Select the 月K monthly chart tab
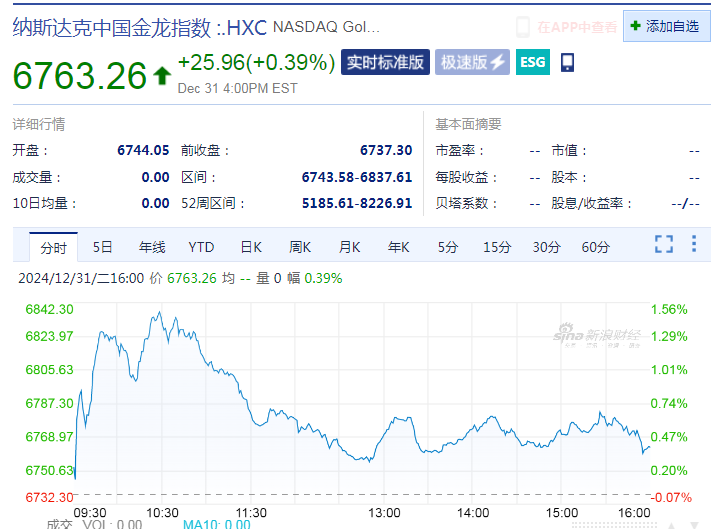Viewport: 712px width, 529px height. tap(349, 247)
